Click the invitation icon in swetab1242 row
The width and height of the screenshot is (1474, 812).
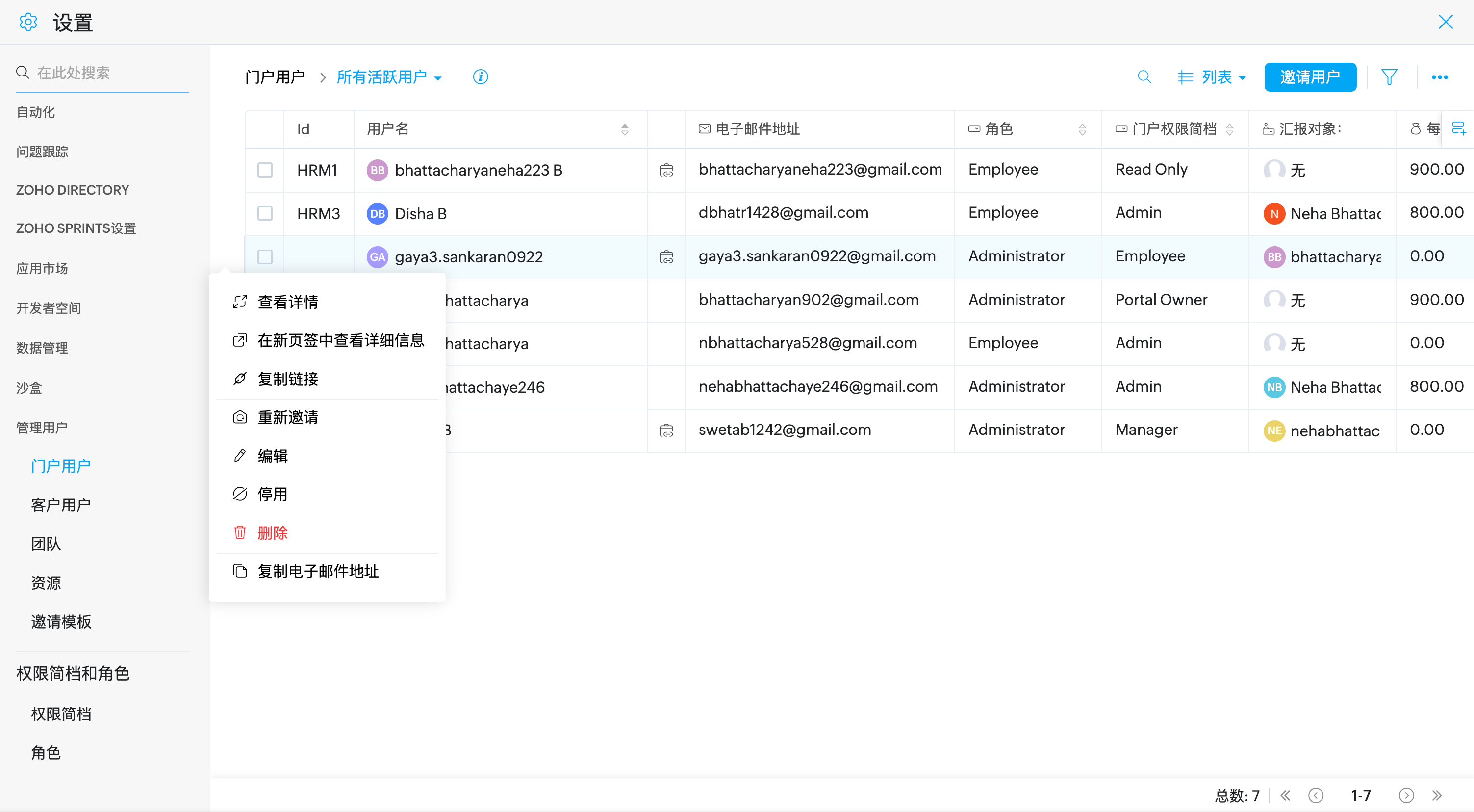(x=666, y=431)
